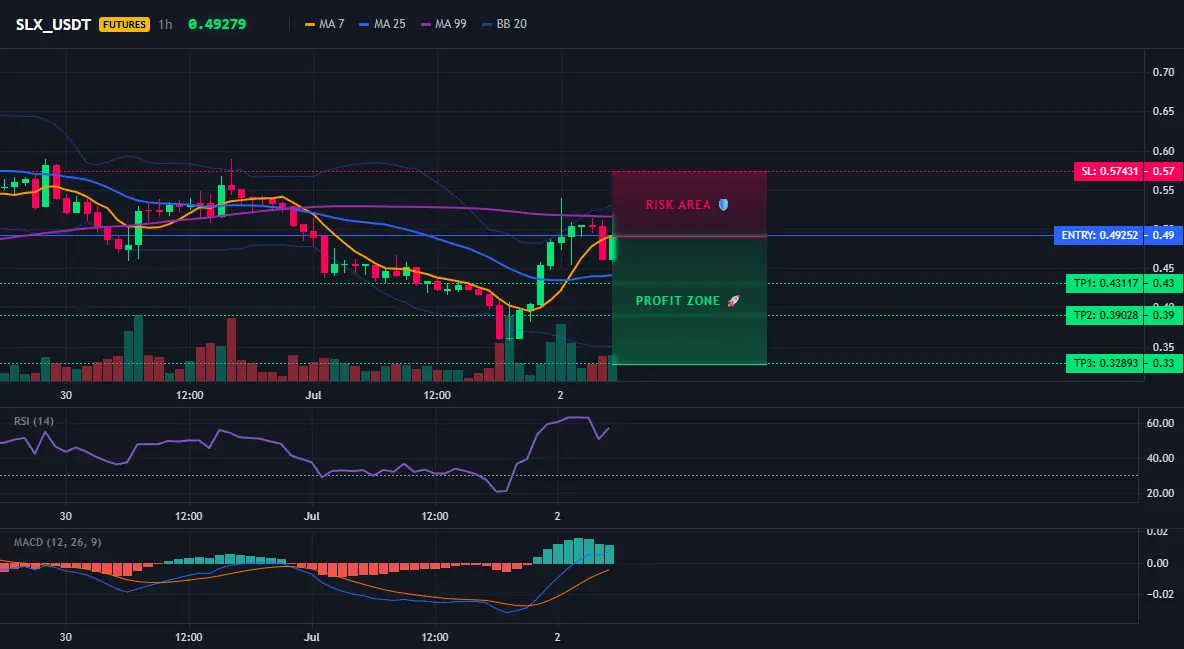This screenshot has height=649, width=1184.
Task: Click the TP2: 0.39028 target label
Action: click(x=1105, y=316)
